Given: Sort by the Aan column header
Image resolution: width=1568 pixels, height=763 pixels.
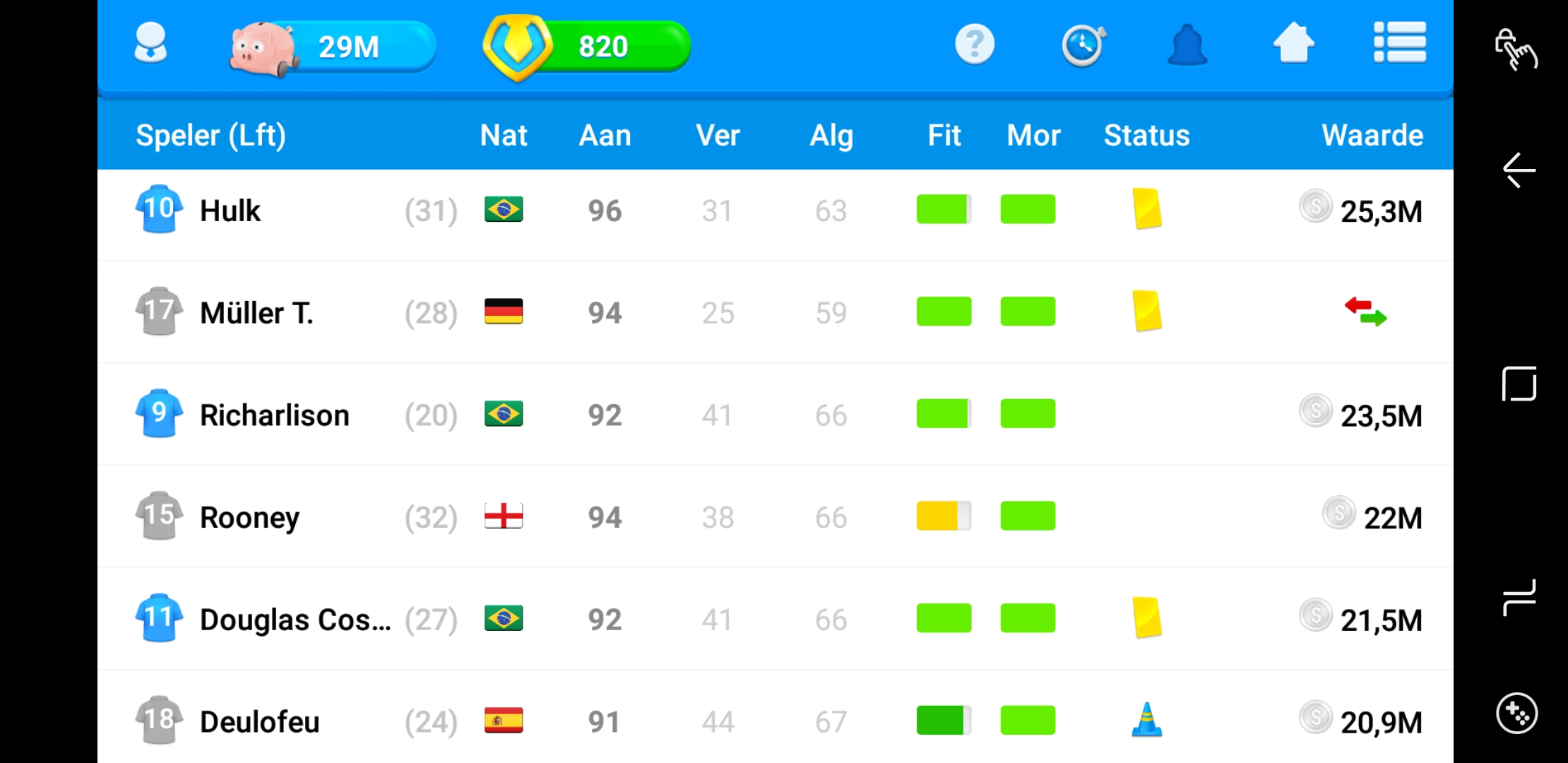Looking at the screenshot, I should (x=605, y=135).
